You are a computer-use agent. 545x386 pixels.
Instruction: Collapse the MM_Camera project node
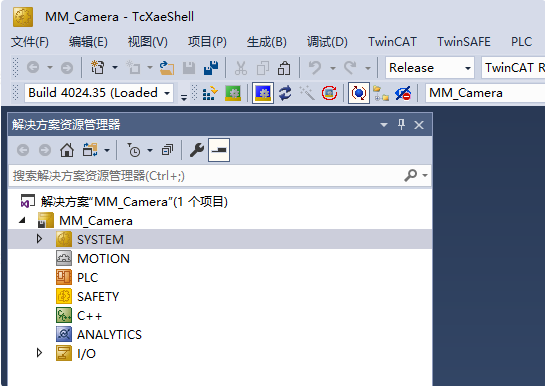[23, 220]
